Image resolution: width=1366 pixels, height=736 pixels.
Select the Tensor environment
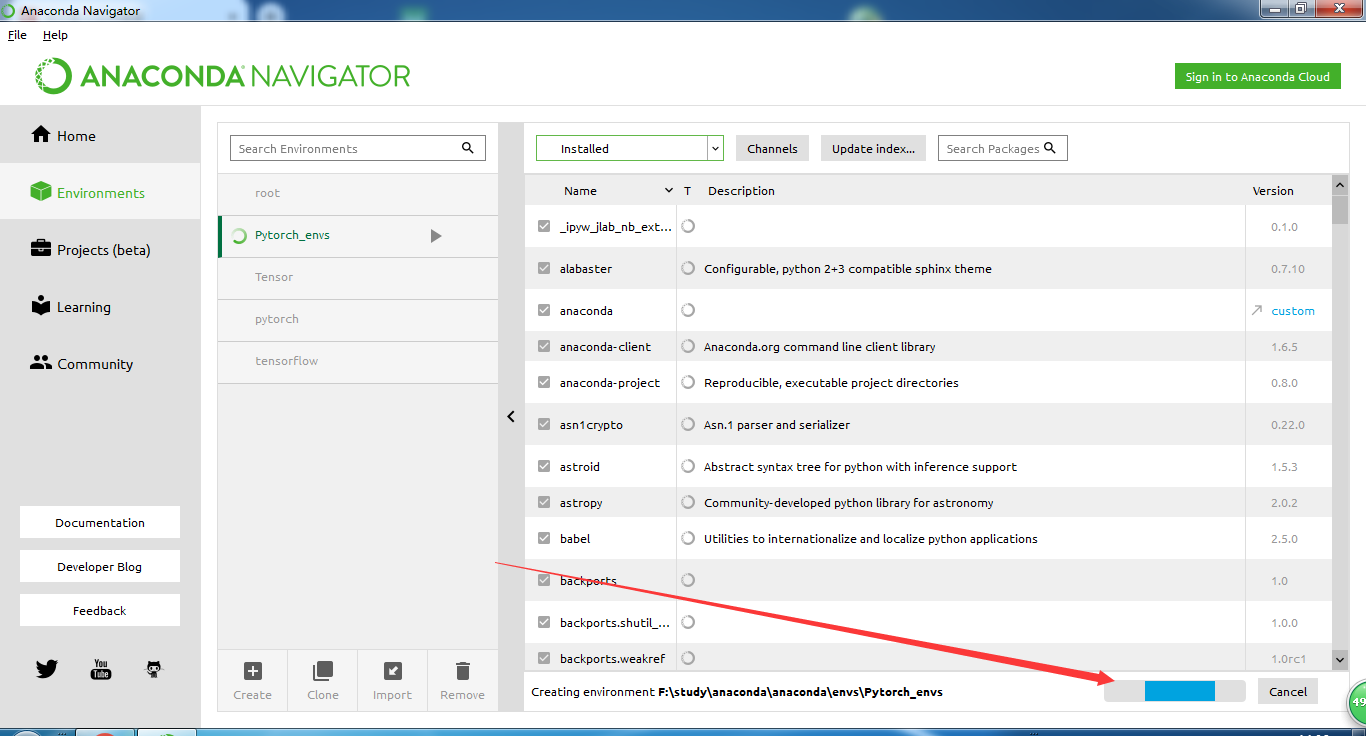point(358,278)
